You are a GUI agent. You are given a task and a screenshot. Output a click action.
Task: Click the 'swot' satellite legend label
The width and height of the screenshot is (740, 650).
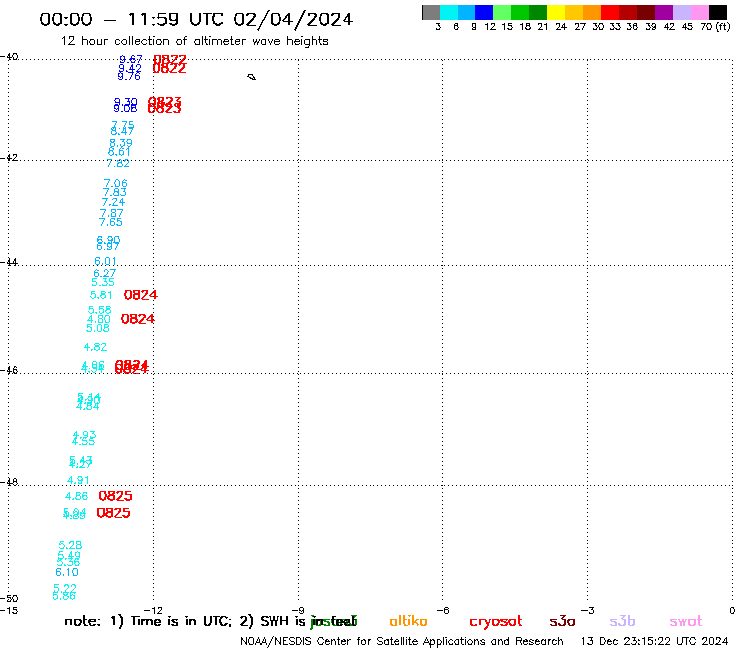coord(686,621)
